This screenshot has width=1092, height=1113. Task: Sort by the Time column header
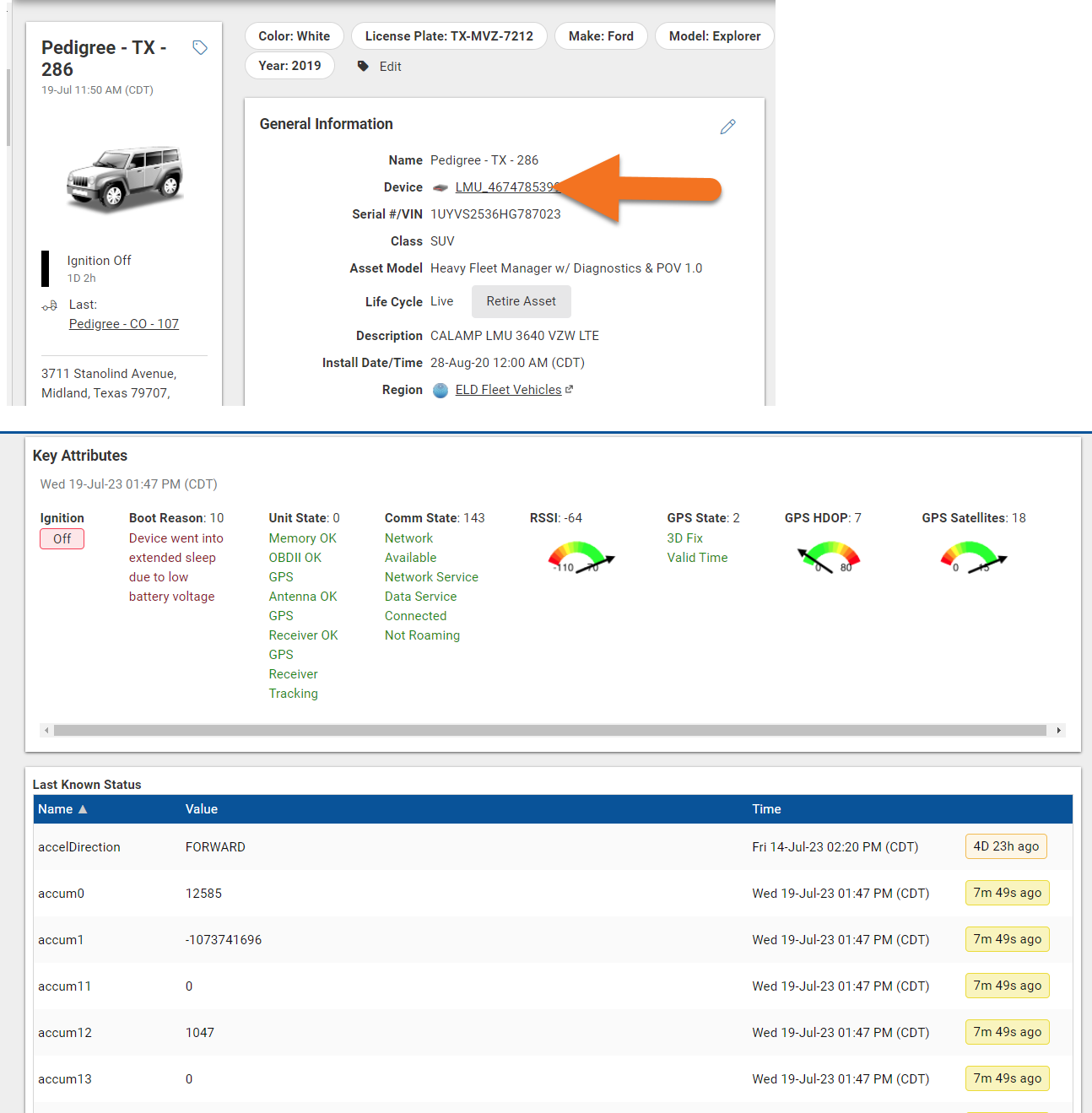pos(766,809)
